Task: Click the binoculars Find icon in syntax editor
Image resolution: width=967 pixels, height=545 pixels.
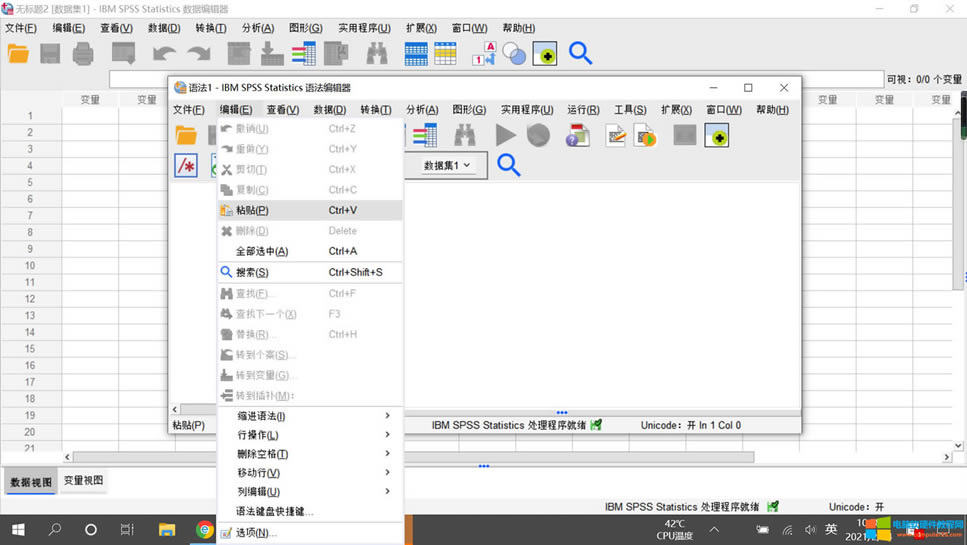Action: 465,135
